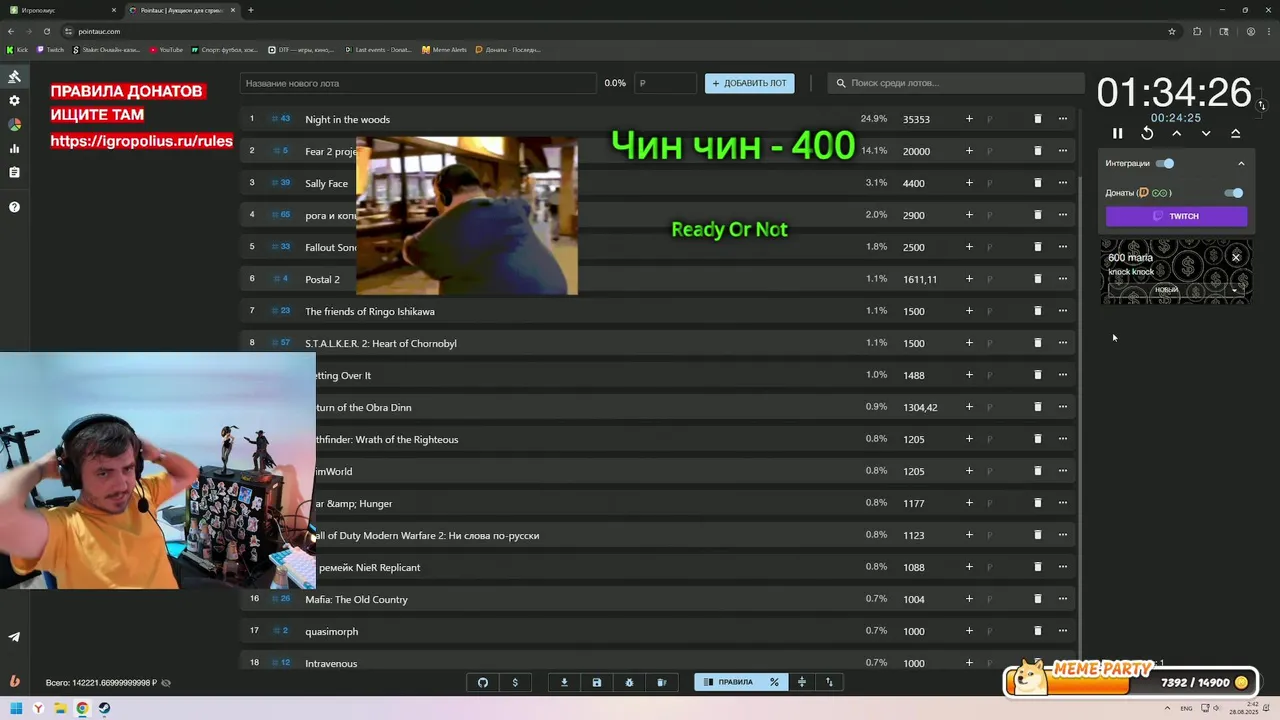1280x720 pixels.
Task: Toggle the Интеграции switch
Action: pos(1165,163)
